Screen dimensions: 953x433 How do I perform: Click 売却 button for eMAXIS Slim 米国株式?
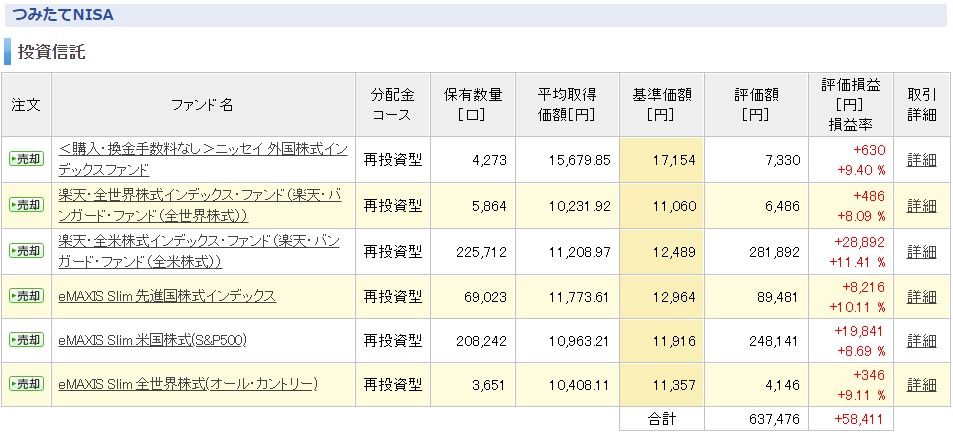coord(26,340)
